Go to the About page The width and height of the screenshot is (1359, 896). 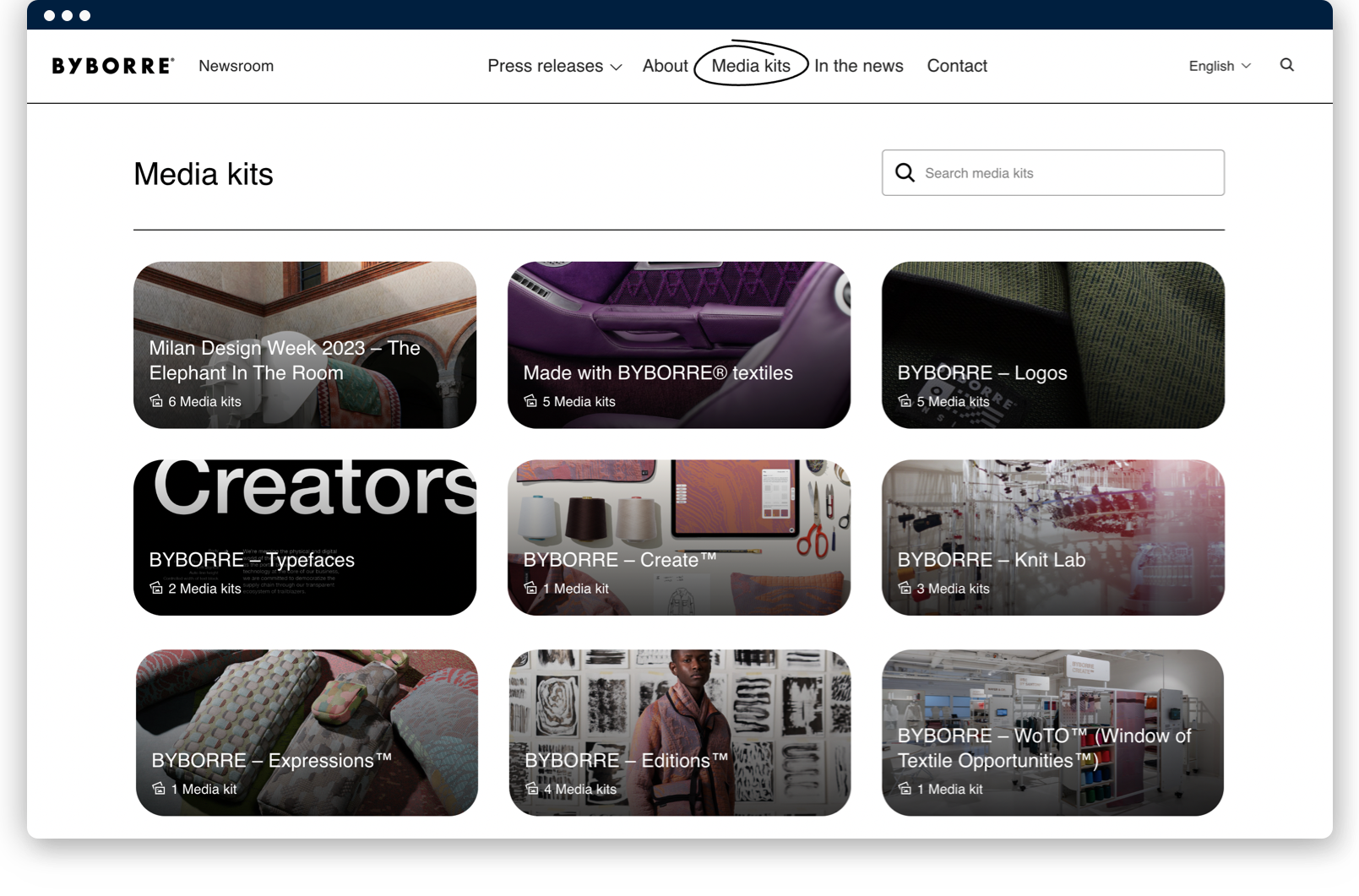665,66
